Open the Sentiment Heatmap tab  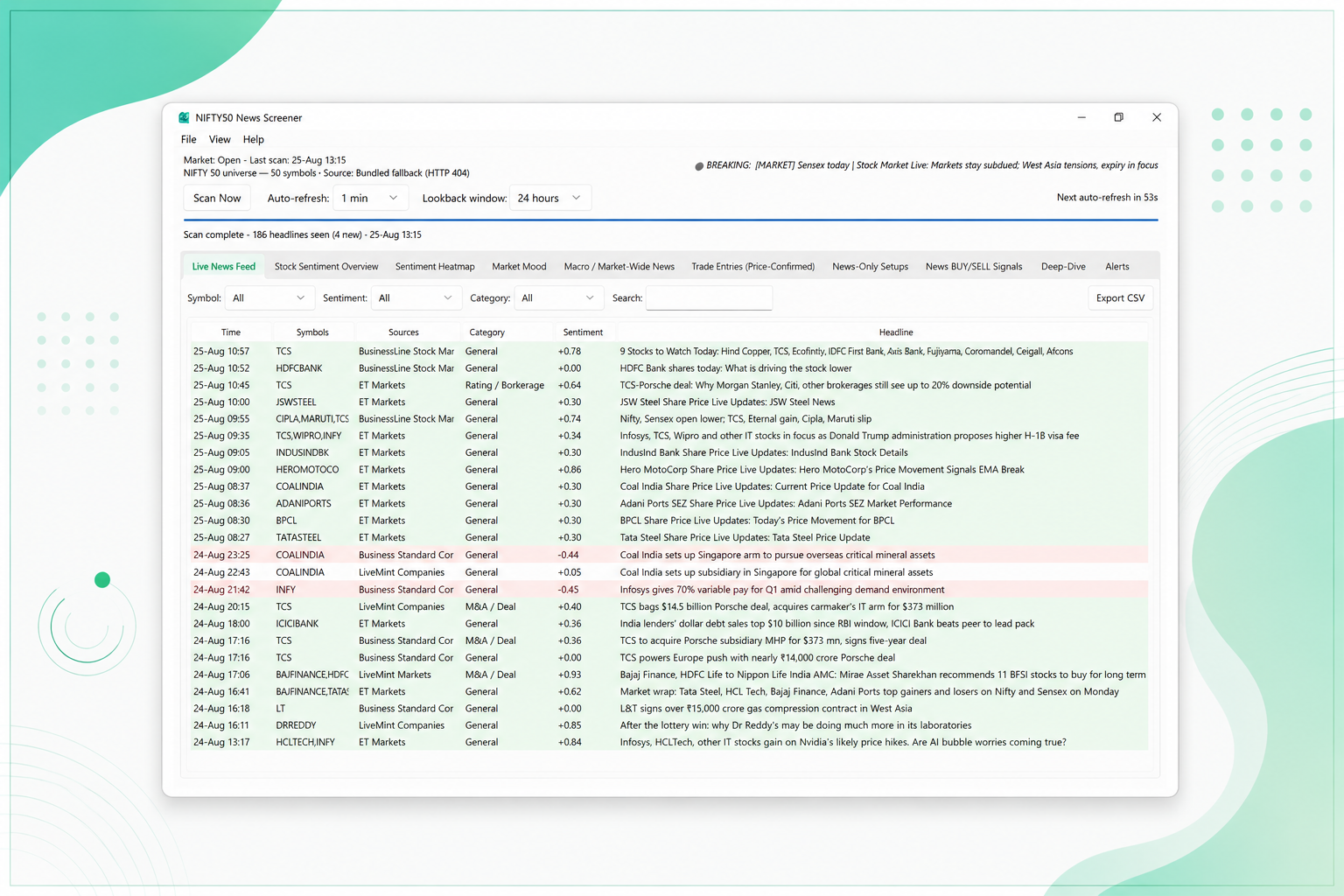[x=435, y=267]
